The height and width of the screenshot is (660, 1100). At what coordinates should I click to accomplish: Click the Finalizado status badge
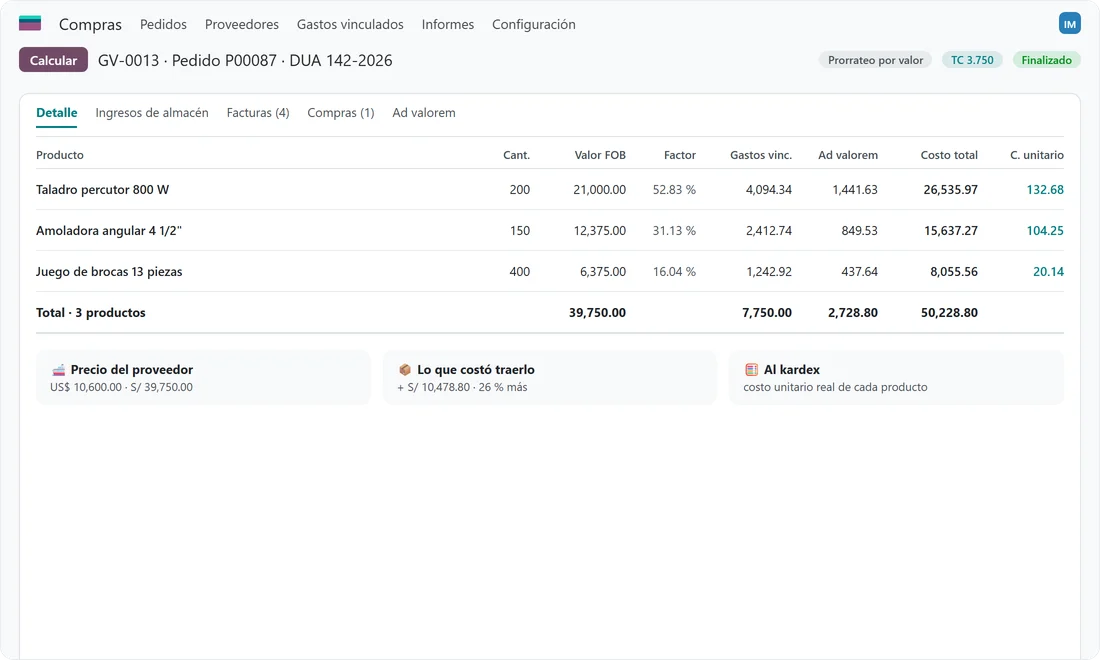click(x=1047, y=60)
